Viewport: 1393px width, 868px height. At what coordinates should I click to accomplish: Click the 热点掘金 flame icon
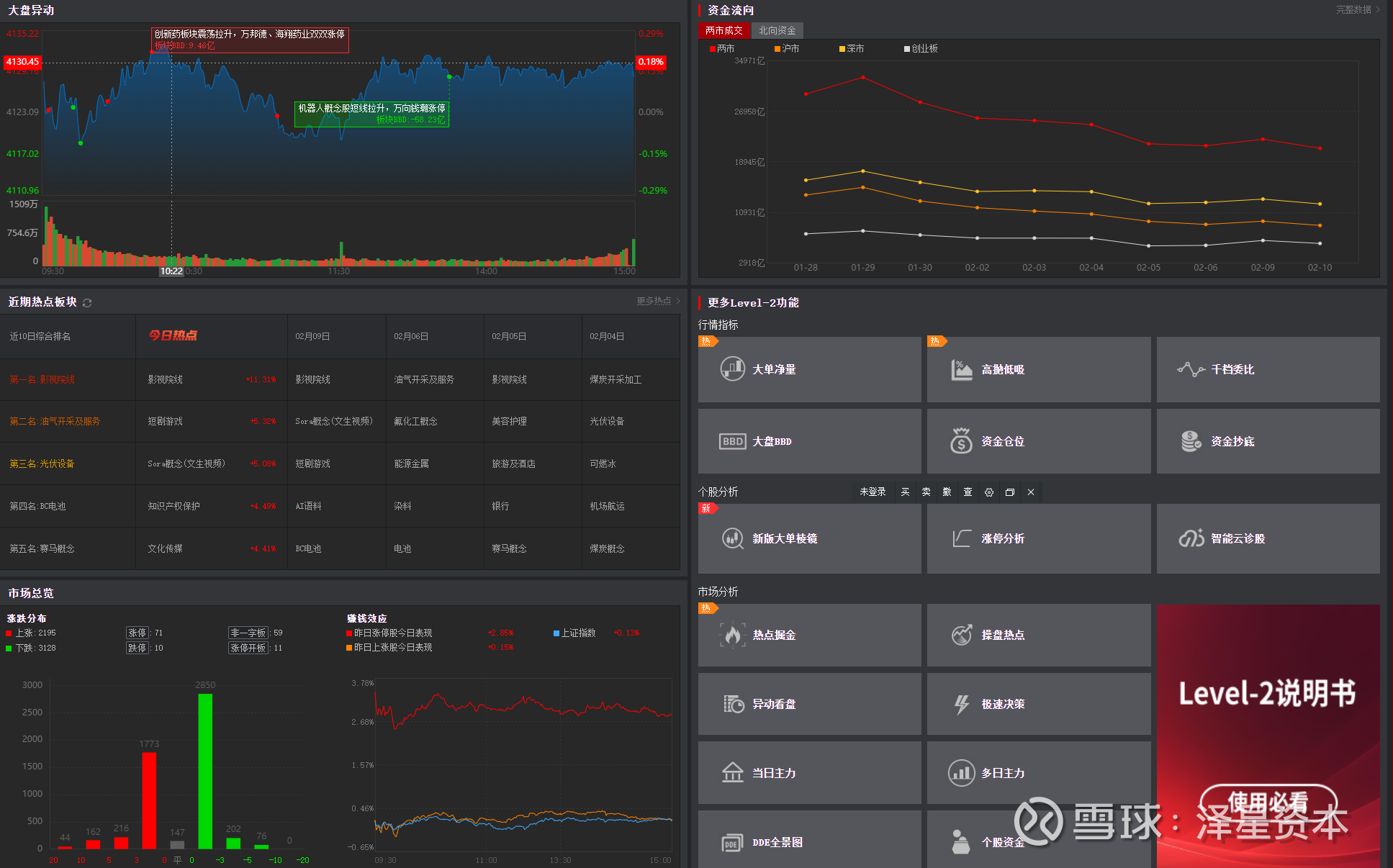732,635
